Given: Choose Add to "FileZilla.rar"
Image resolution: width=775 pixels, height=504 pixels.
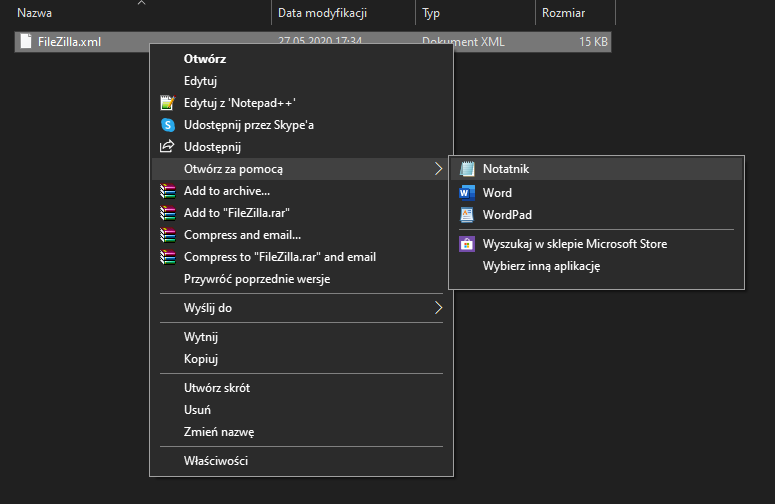Looking at the screenshot, I should pos(301,213).
